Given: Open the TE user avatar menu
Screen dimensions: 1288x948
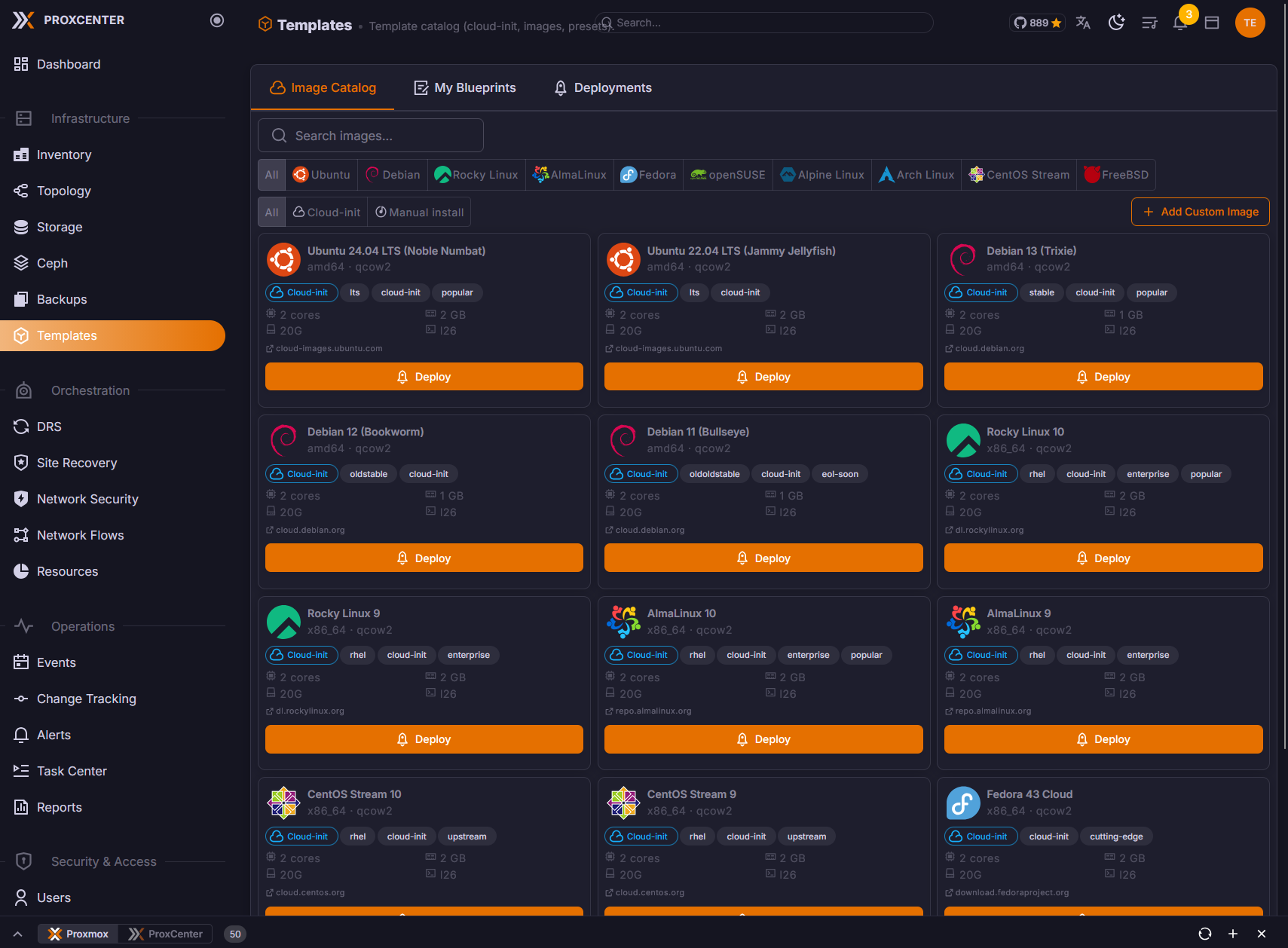Looking at the screenshot, I should coord(1250,23).
